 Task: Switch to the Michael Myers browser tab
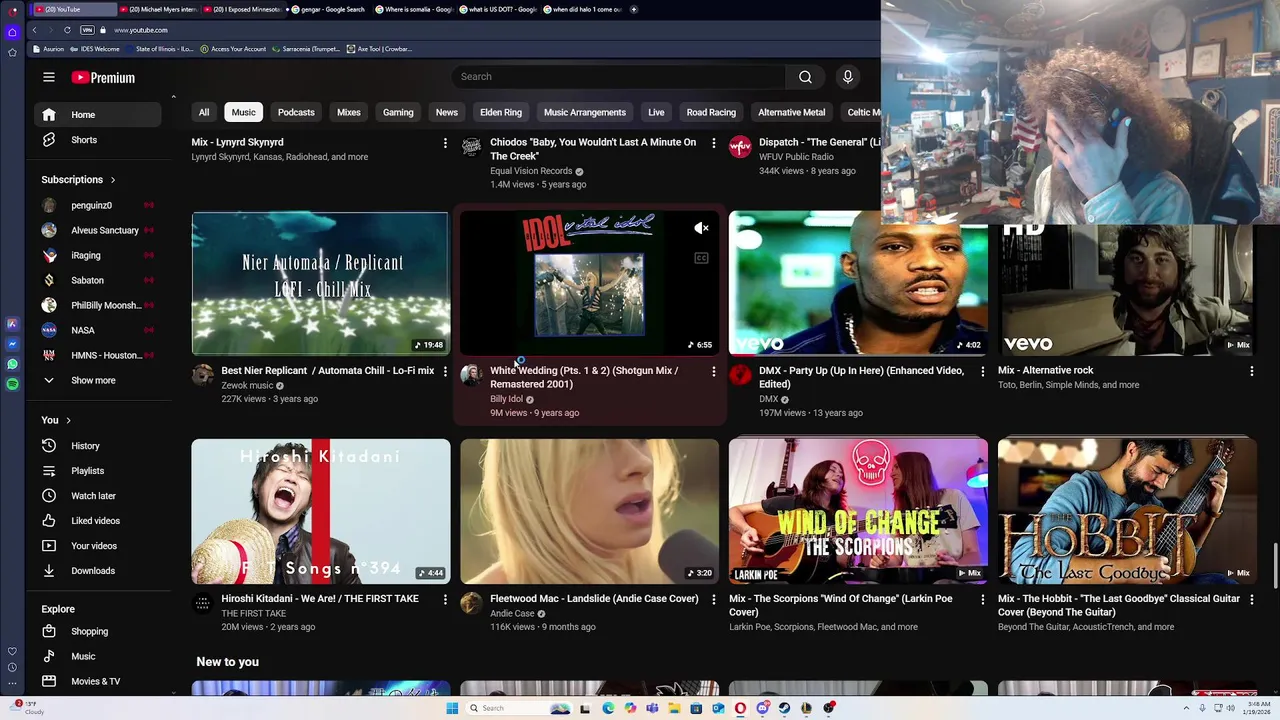(158, 9)
